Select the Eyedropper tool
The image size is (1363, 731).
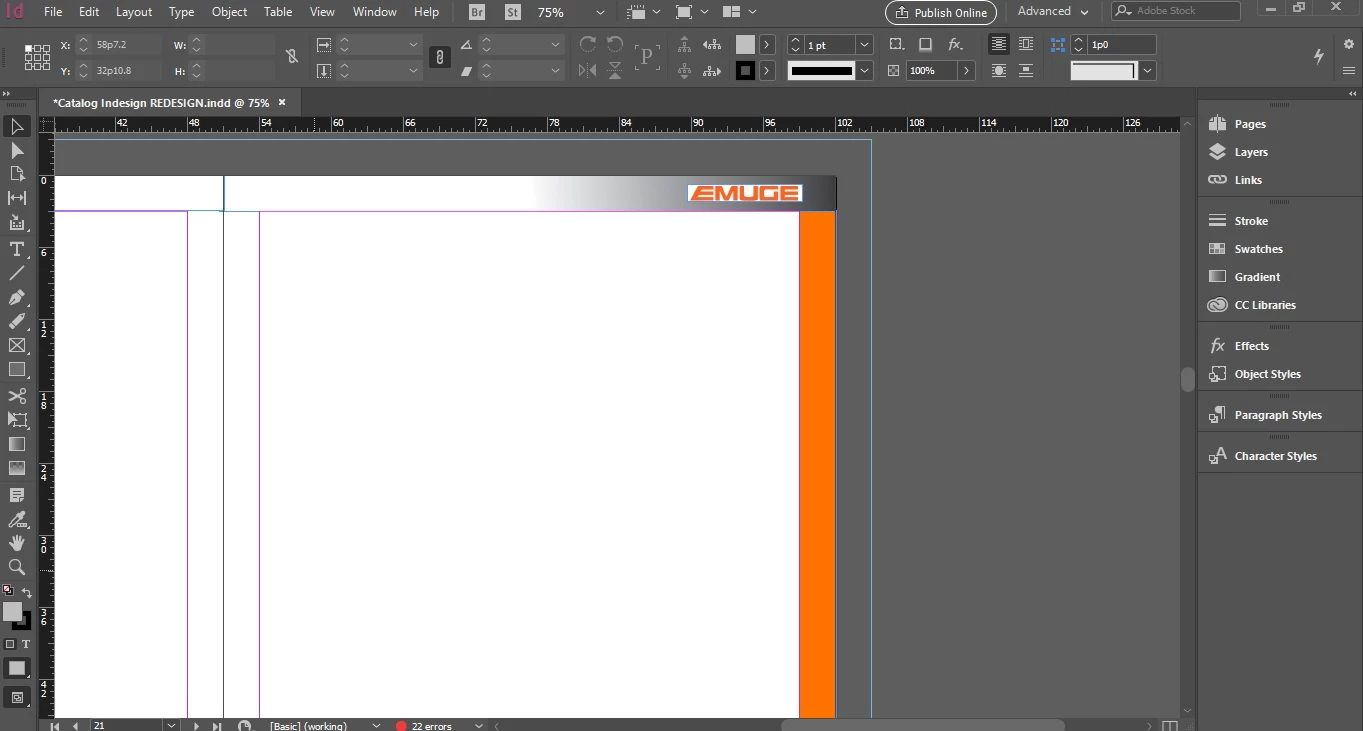[17, 519]
